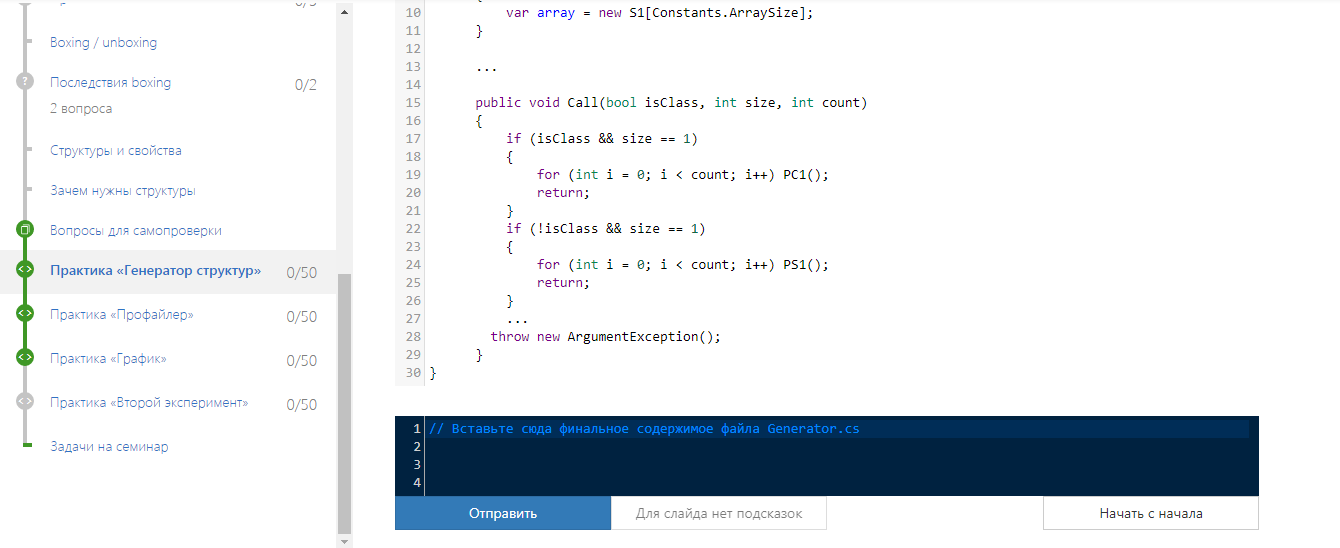Open Последствия boxing quiz
This screenshot has height=548, width=1340.
click(110, 83)
